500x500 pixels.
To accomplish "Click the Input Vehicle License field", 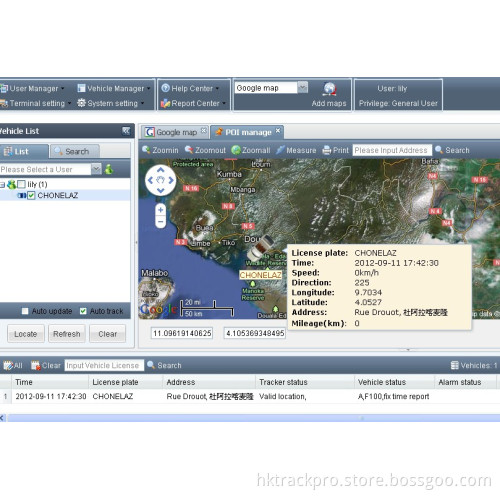I will pos(104,365).
